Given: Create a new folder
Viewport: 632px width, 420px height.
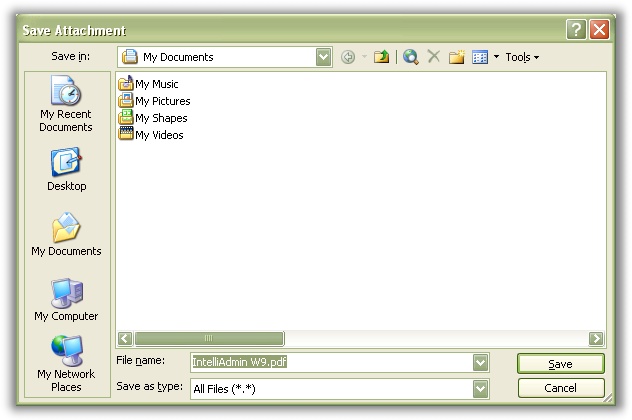Looking at the screenshot, I should point(457,57).
